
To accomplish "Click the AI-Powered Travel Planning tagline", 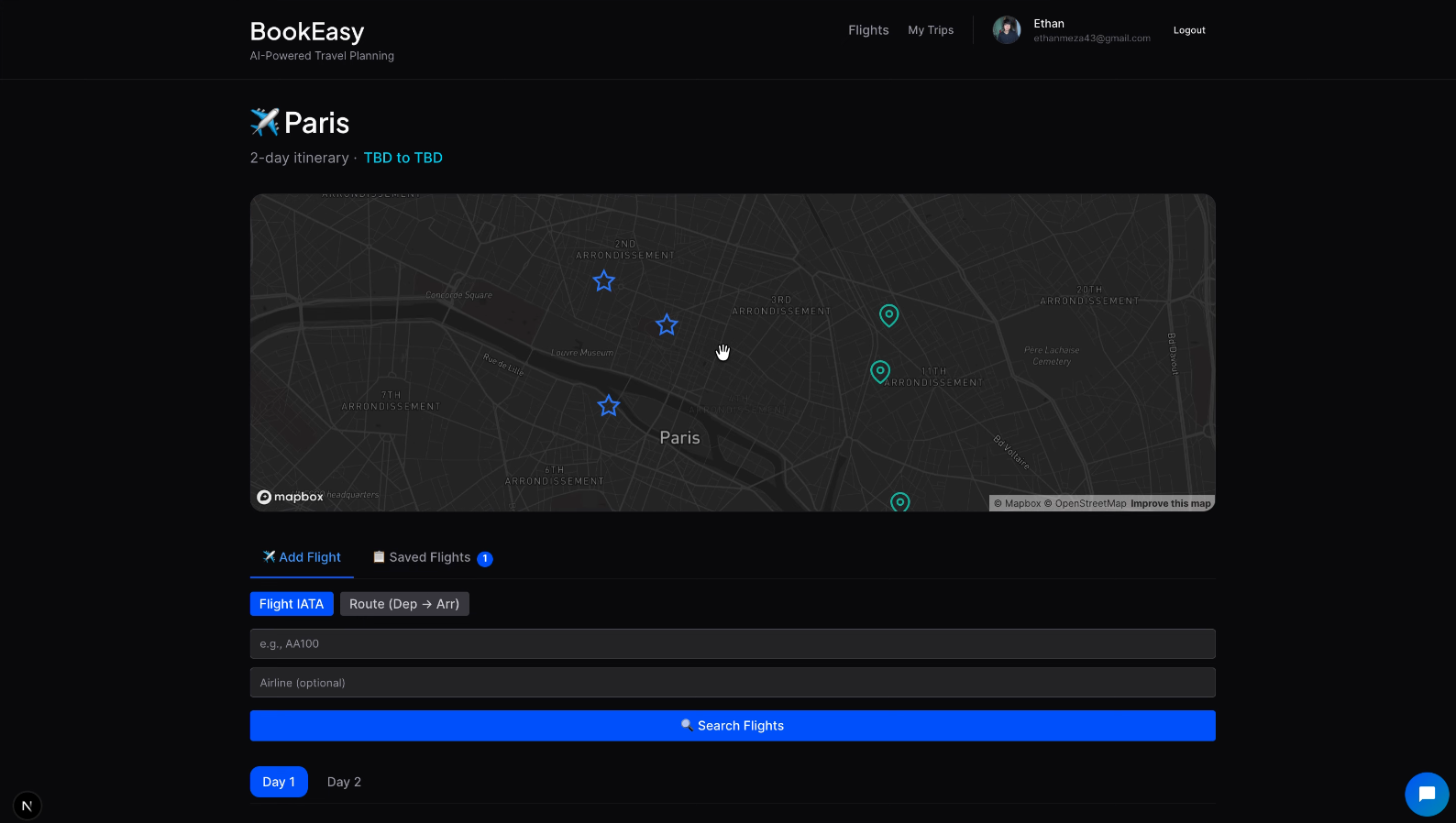I will [322, 56].
